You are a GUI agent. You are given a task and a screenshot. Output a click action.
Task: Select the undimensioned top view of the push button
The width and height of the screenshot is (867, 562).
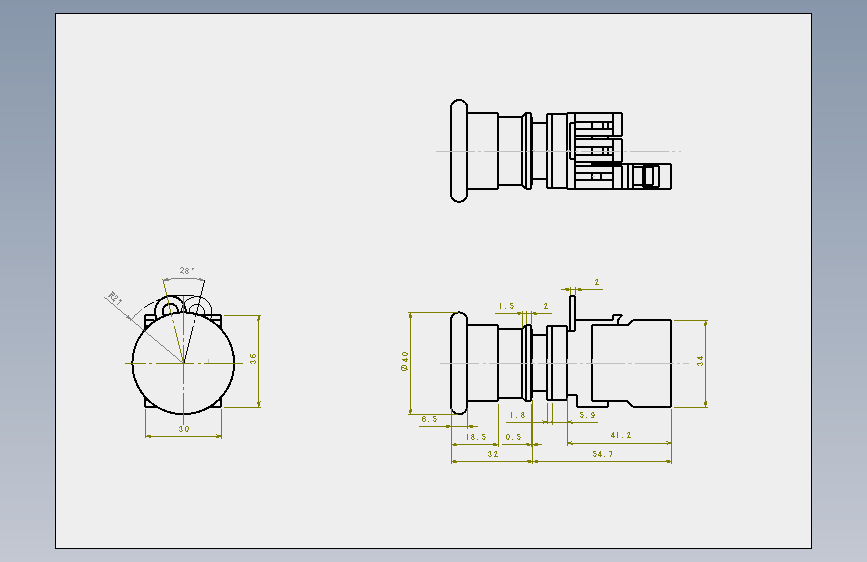561,151
